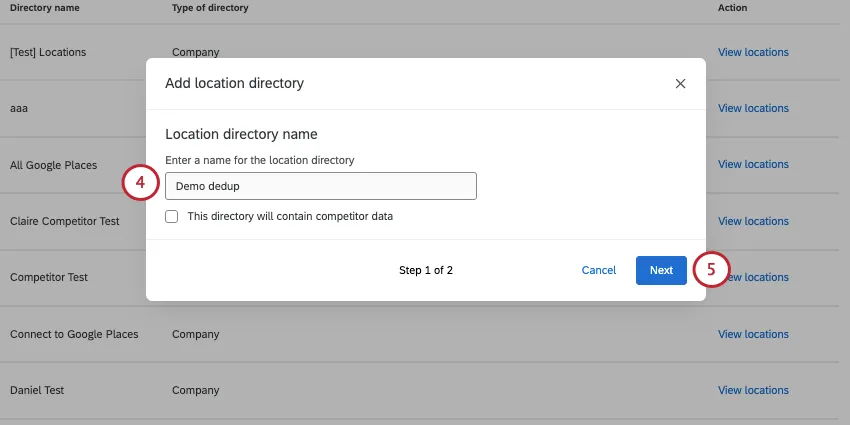Click the location directory name input field
This screenshot has width=850, height=425.
pyautogui.click(x=321, y=186)
